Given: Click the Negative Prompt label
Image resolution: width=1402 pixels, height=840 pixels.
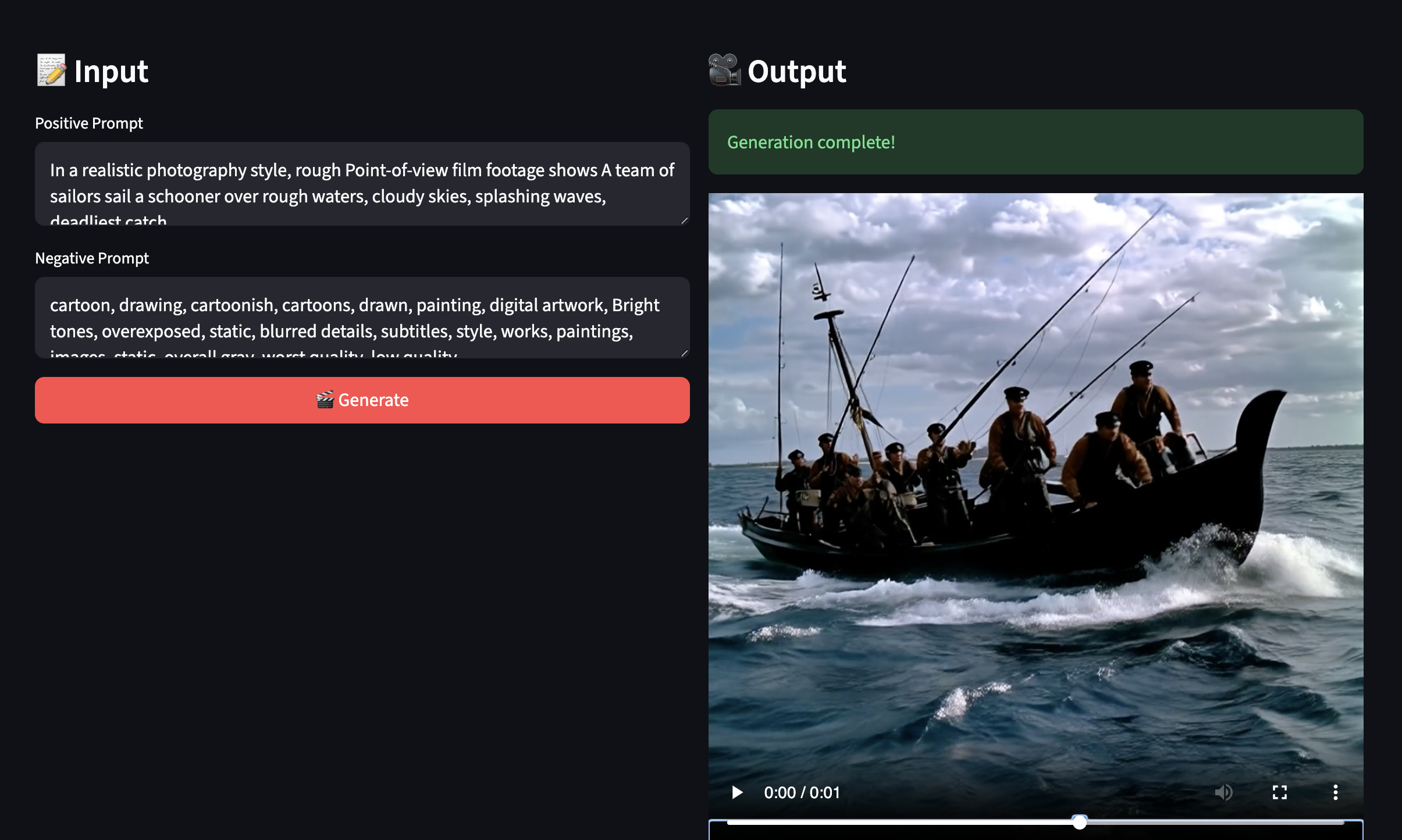Looking at the screenshot, I should pos(92,258).
